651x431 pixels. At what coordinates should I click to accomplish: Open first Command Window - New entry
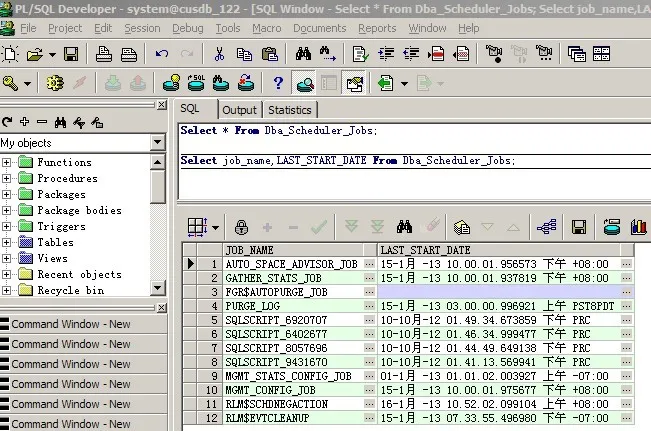coord(83,324)
